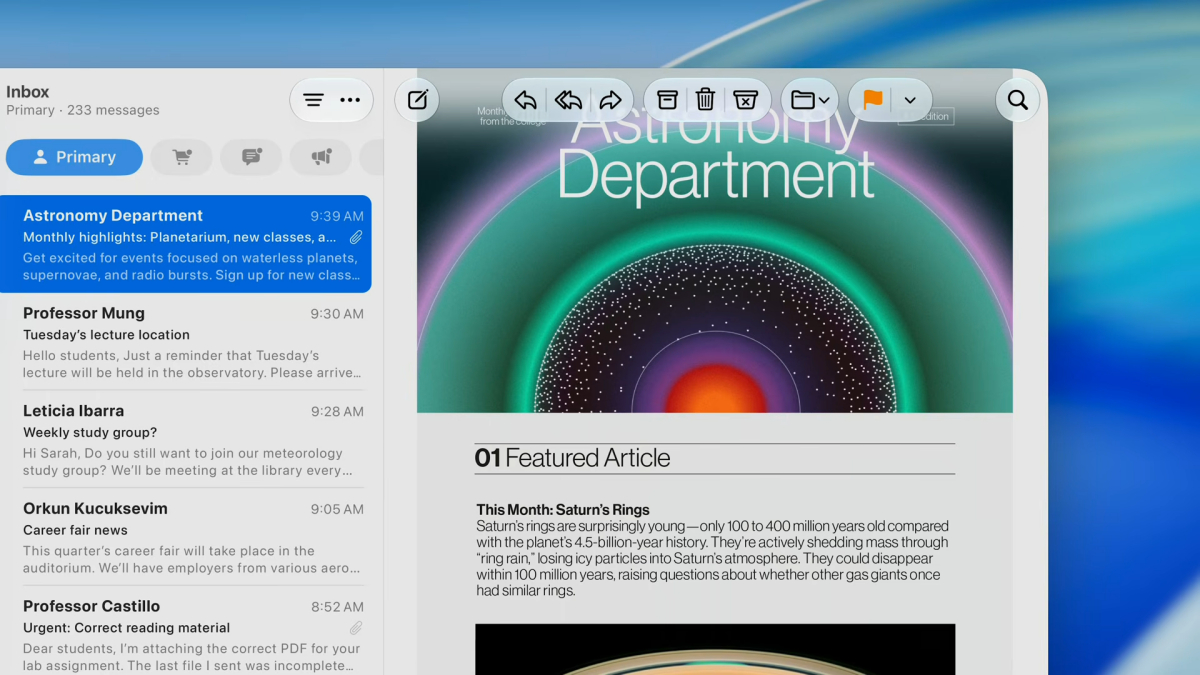Open the more options ellipsis menu
This screenshot has height=675, width=1200.
[350, 100]
